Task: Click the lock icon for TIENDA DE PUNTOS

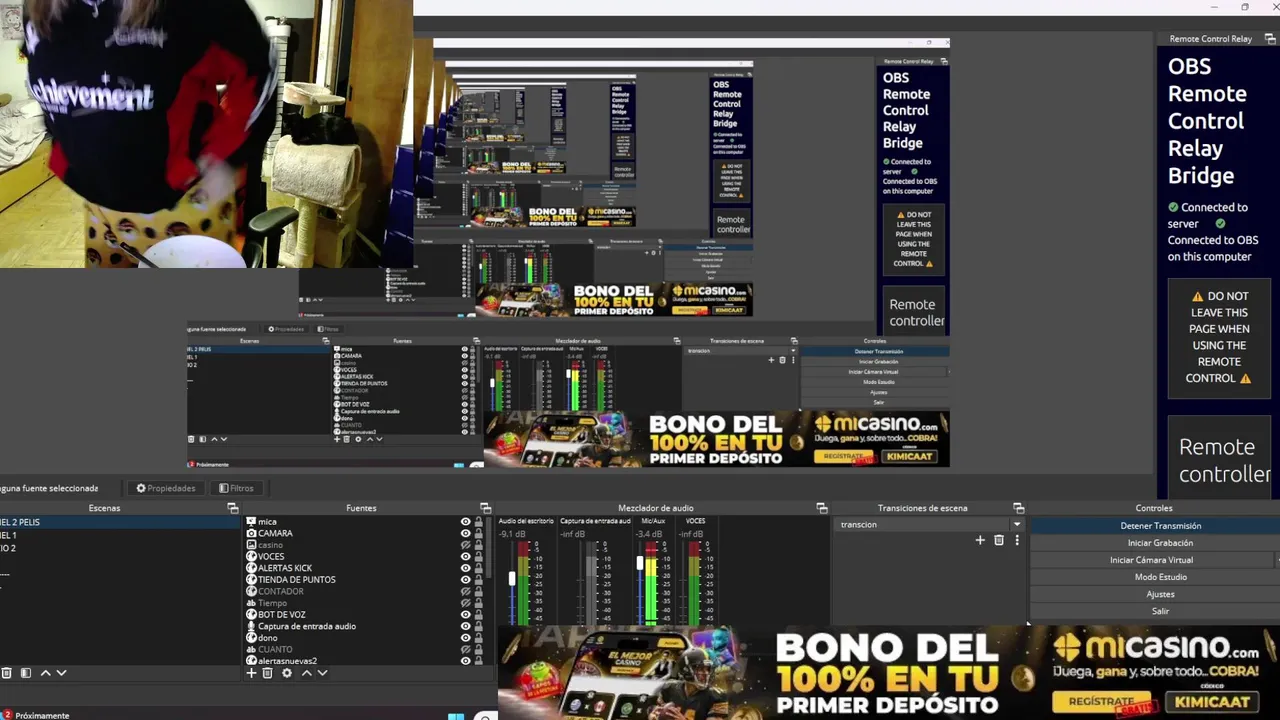Action: pos(478,580)
